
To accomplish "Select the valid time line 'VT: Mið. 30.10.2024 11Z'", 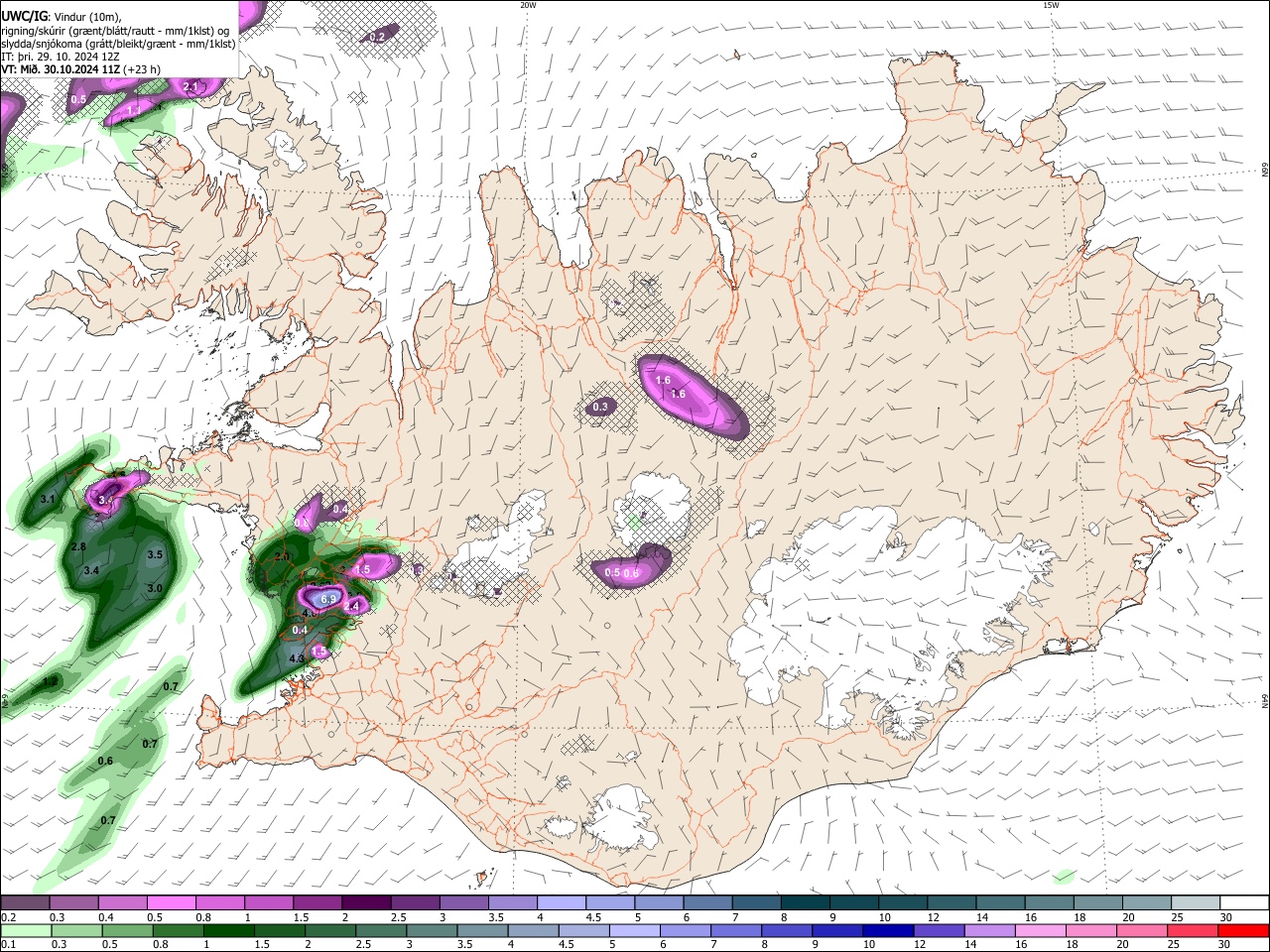I will click(x=62, y=69).
